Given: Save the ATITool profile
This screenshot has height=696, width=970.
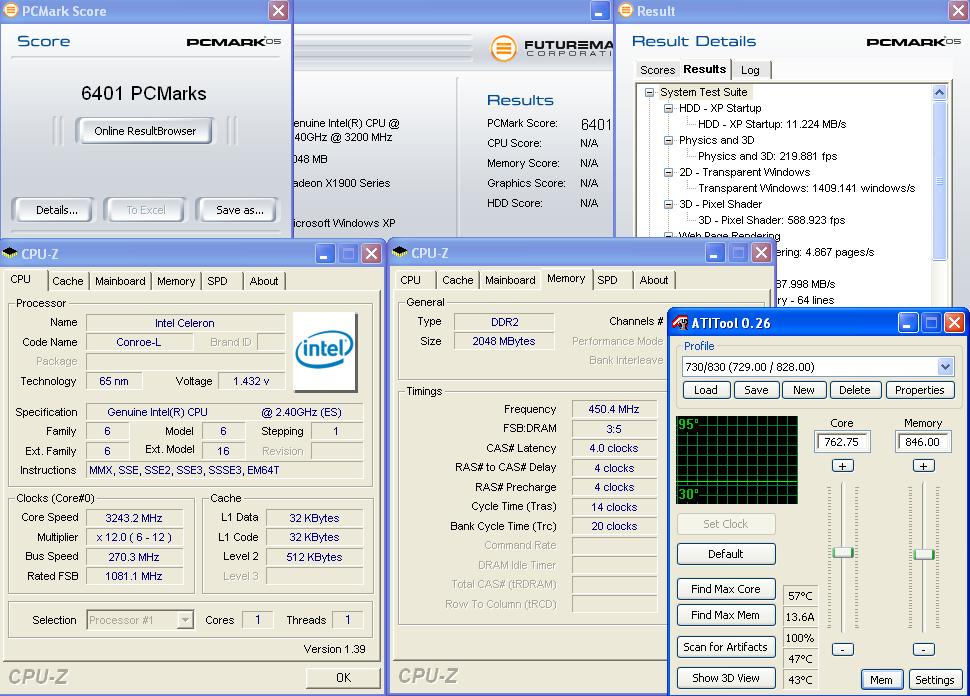Looking at the screenshot, I should pyautogui.click(x=756, y=390).
